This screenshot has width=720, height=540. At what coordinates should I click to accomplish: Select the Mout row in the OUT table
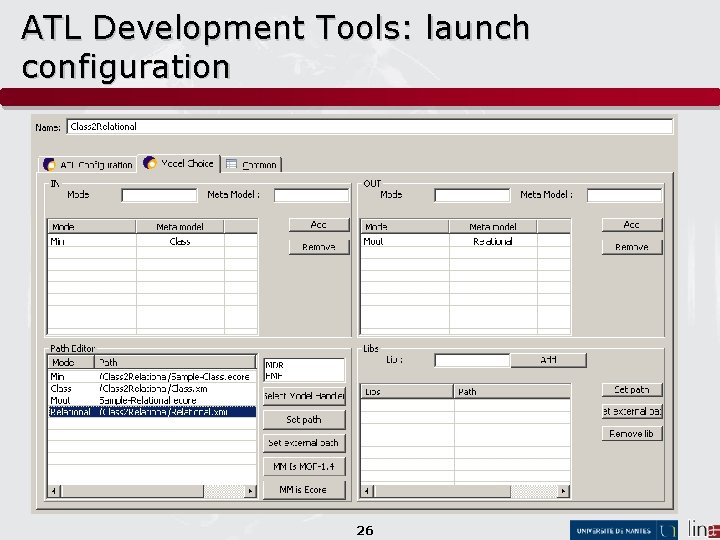tap(465, 241)
